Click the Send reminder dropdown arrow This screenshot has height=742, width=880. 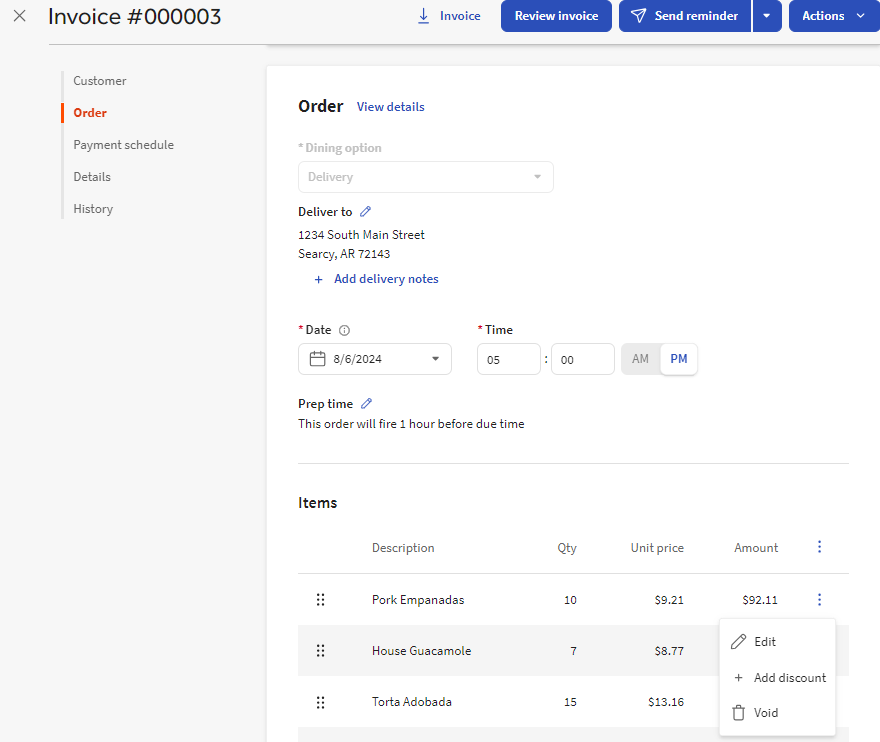click(767, 15)
